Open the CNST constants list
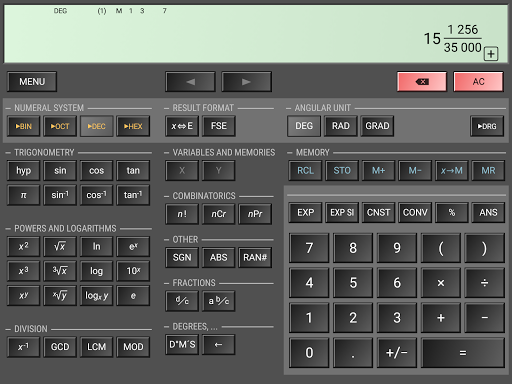 [378, 213]
